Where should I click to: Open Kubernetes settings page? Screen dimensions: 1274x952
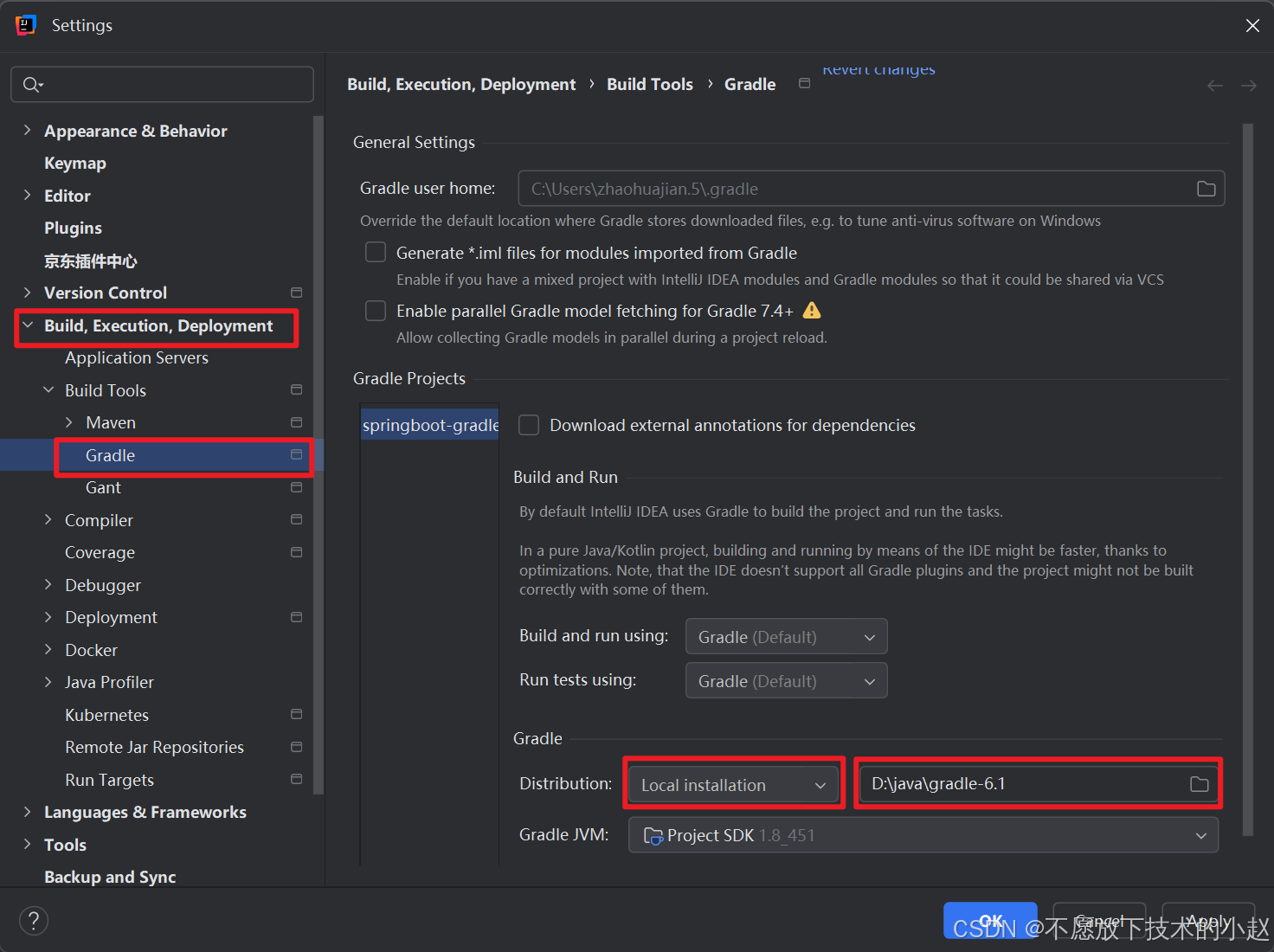pos(106,715)
